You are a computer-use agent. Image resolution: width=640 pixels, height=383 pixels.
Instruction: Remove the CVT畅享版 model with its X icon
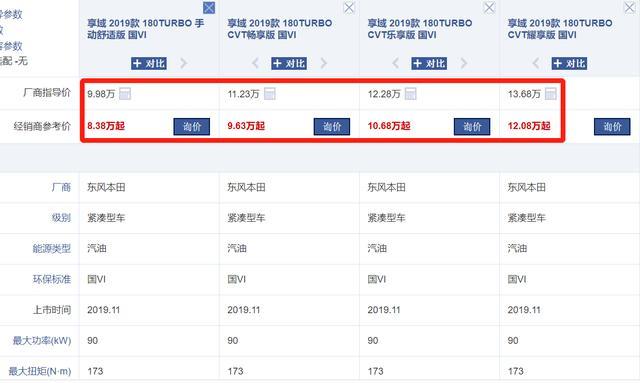(x=349, y=8)
